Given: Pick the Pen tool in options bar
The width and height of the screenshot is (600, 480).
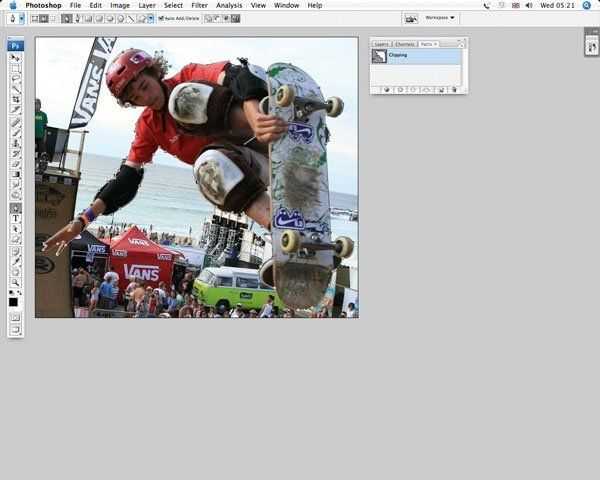Looking at the screenshot, I should pyautogui.click(x=67, y=18).
